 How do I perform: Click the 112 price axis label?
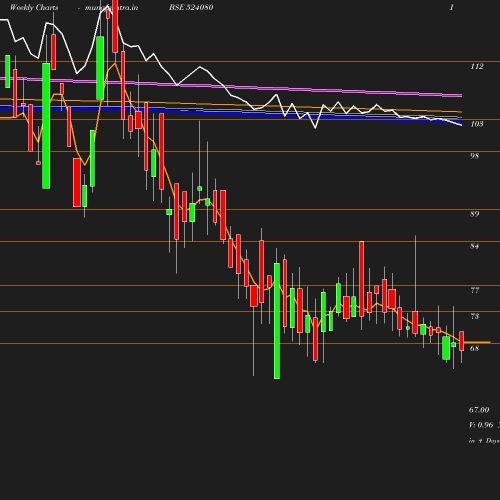[x=477, y=67]
